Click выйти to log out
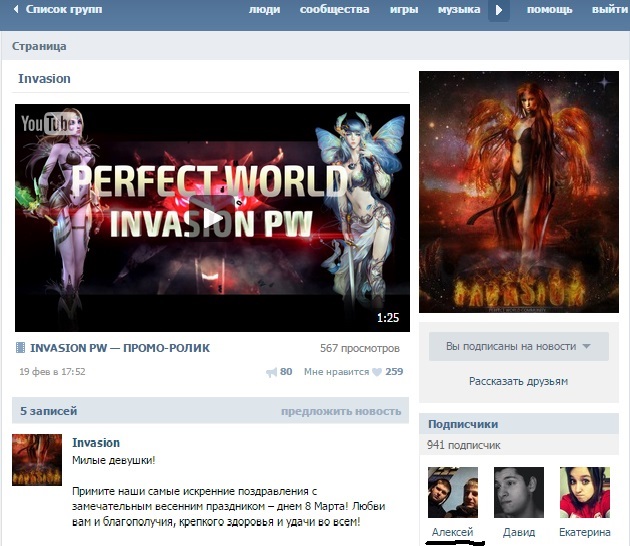 pos(610,9)
